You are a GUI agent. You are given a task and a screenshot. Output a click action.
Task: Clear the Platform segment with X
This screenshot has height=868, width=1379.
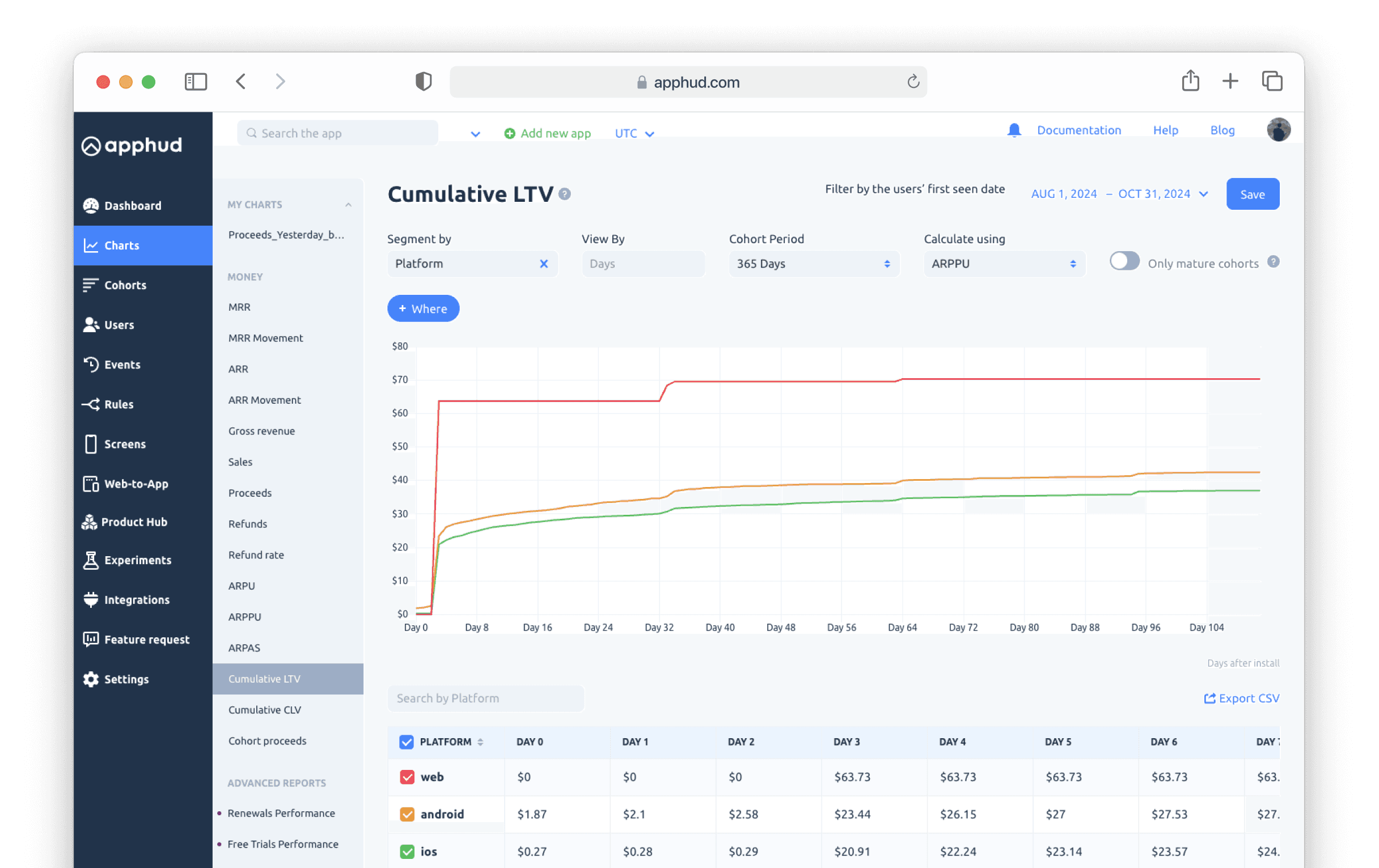click(543, 264)
